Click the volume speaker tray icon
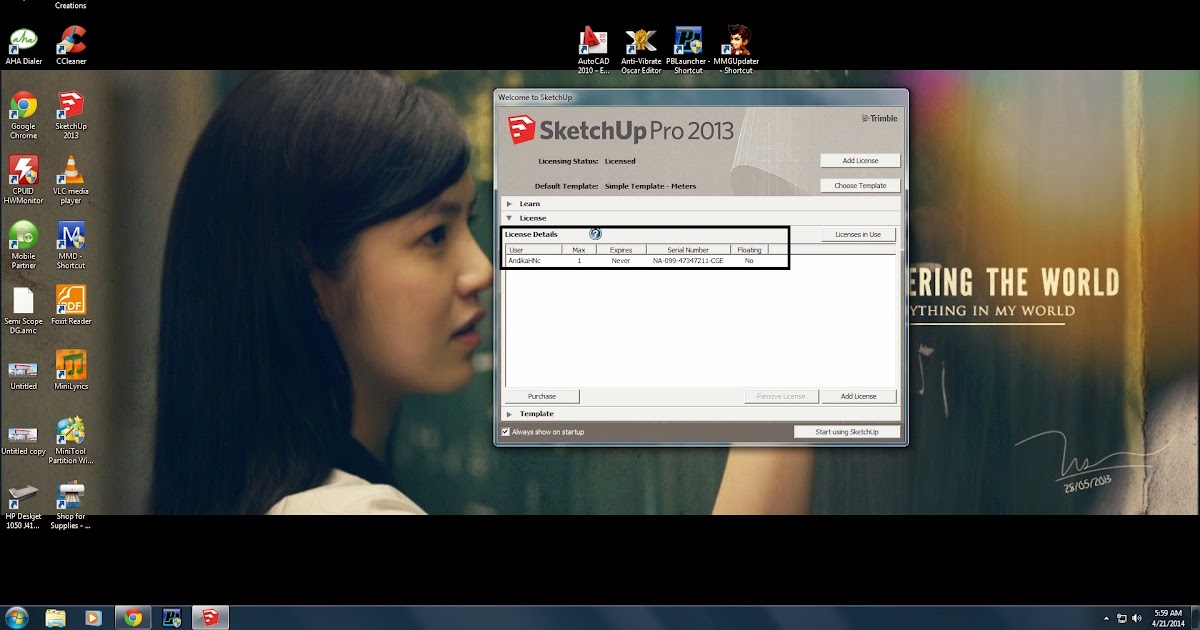 (x=1137, y=618)
